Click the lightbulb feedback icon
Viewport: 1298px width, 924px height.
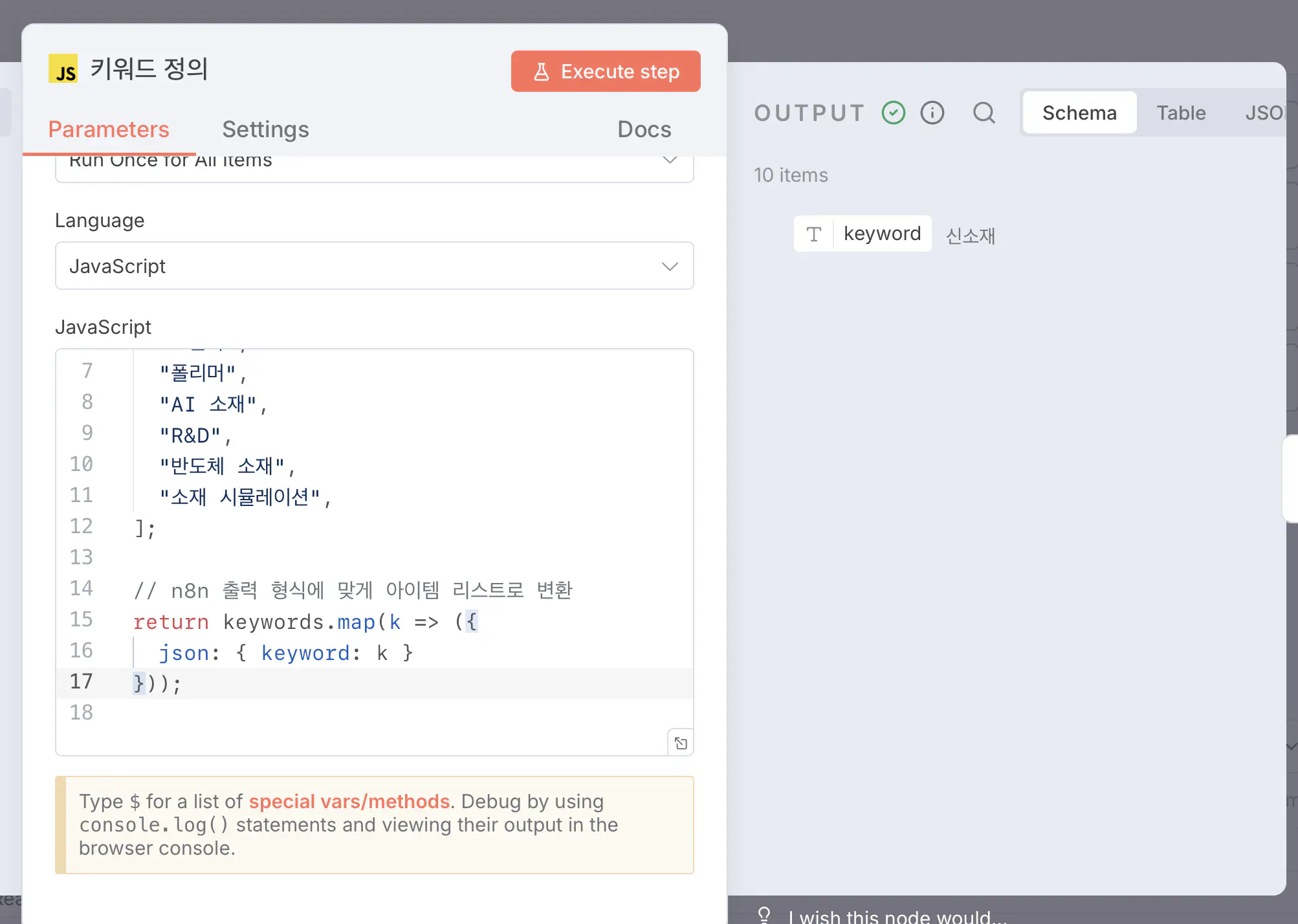(764, 914)
